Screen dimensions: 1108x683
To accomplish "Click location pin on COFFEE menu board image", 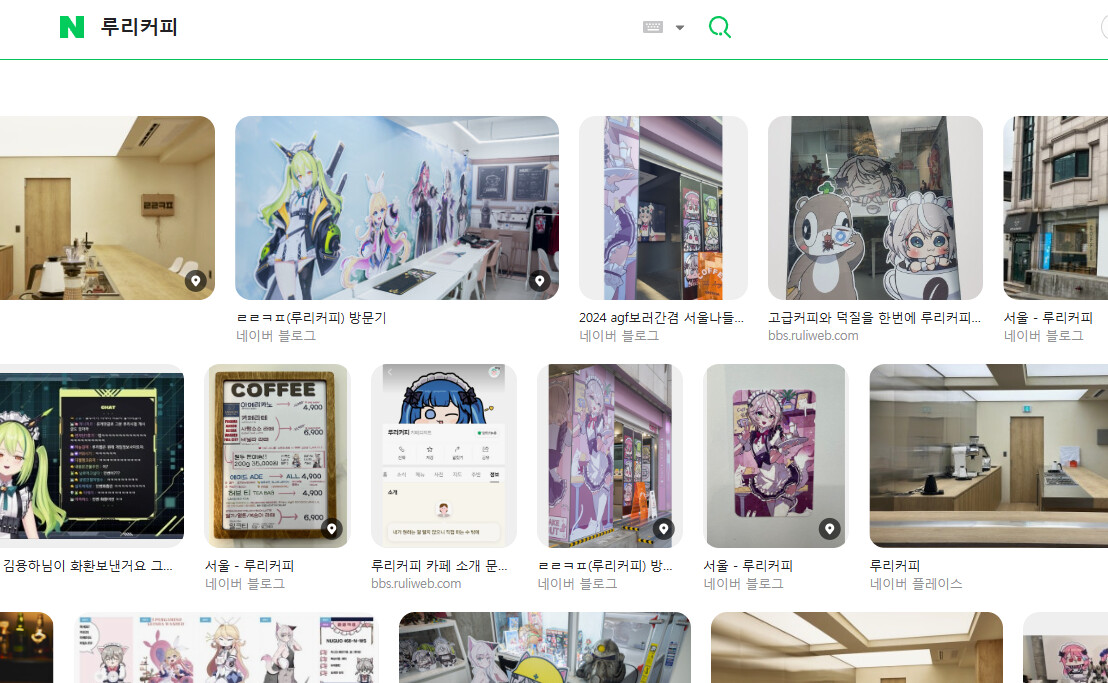I will tap(331, 528).
